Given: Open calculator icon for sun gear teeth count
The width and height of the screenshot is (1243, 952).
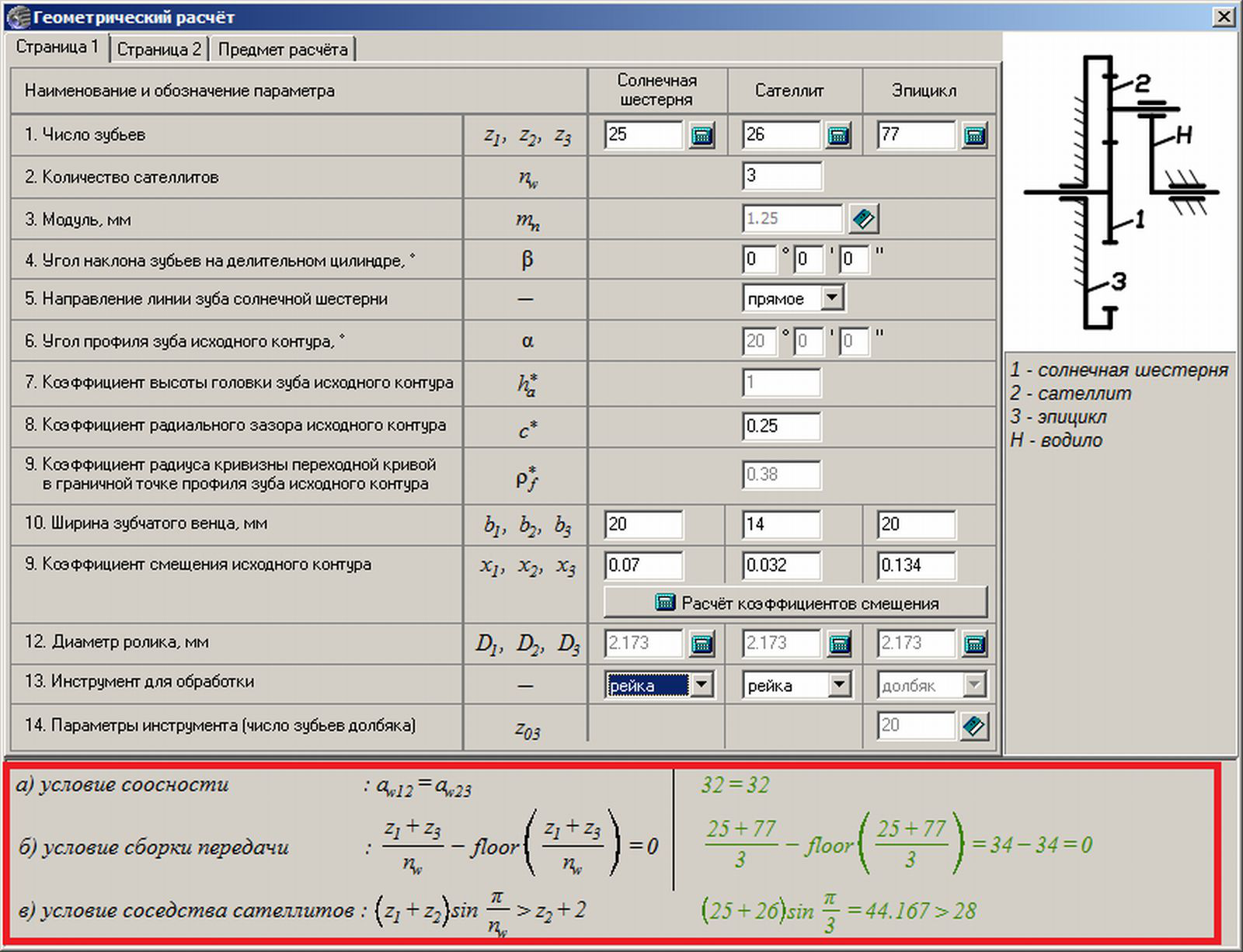Looking at the screenshot, I should [702, 135].
